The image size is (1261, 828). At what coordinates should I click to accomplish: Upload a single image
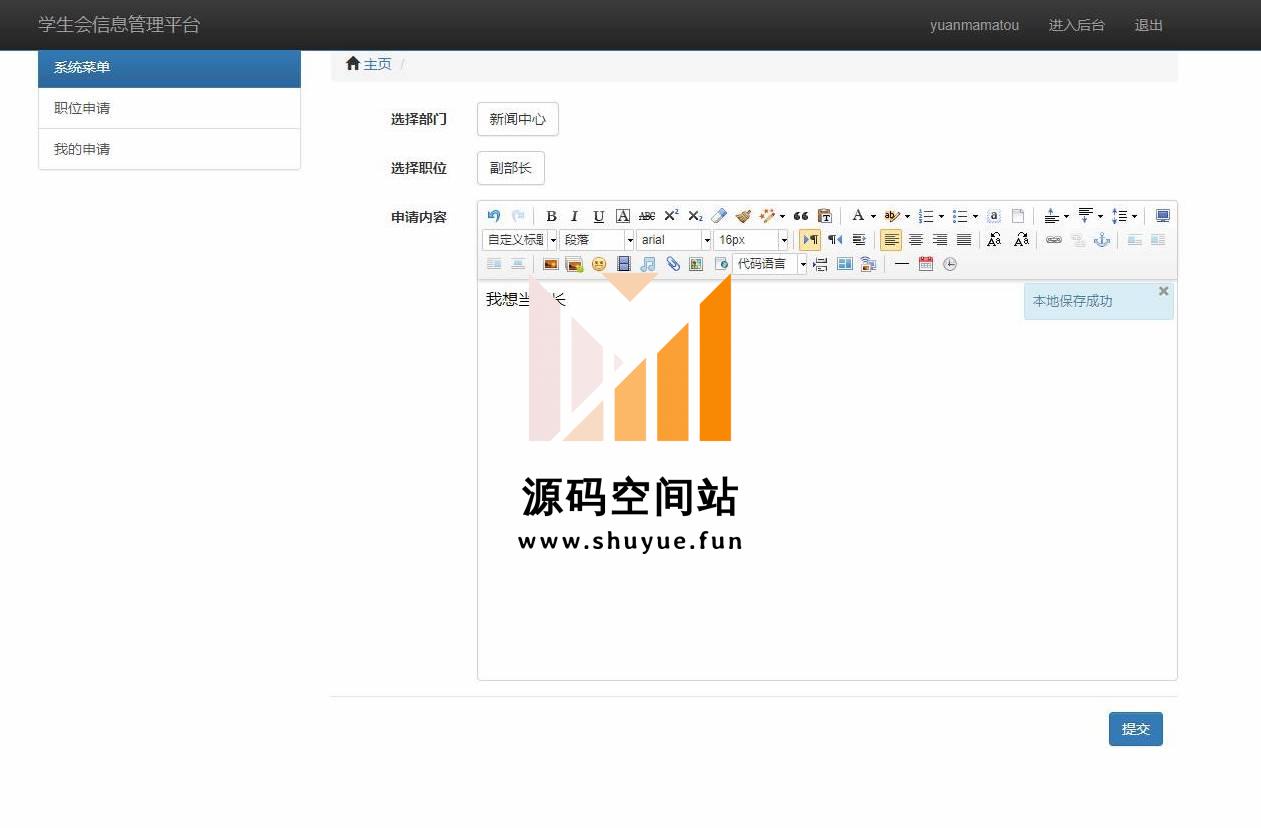click(550, 264)
